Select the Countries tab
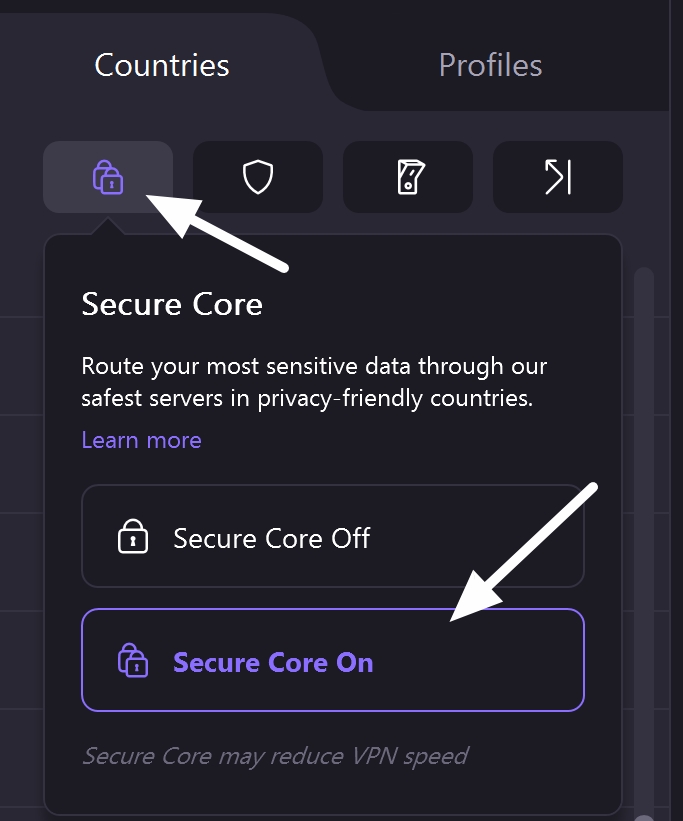 pos(161,64)
